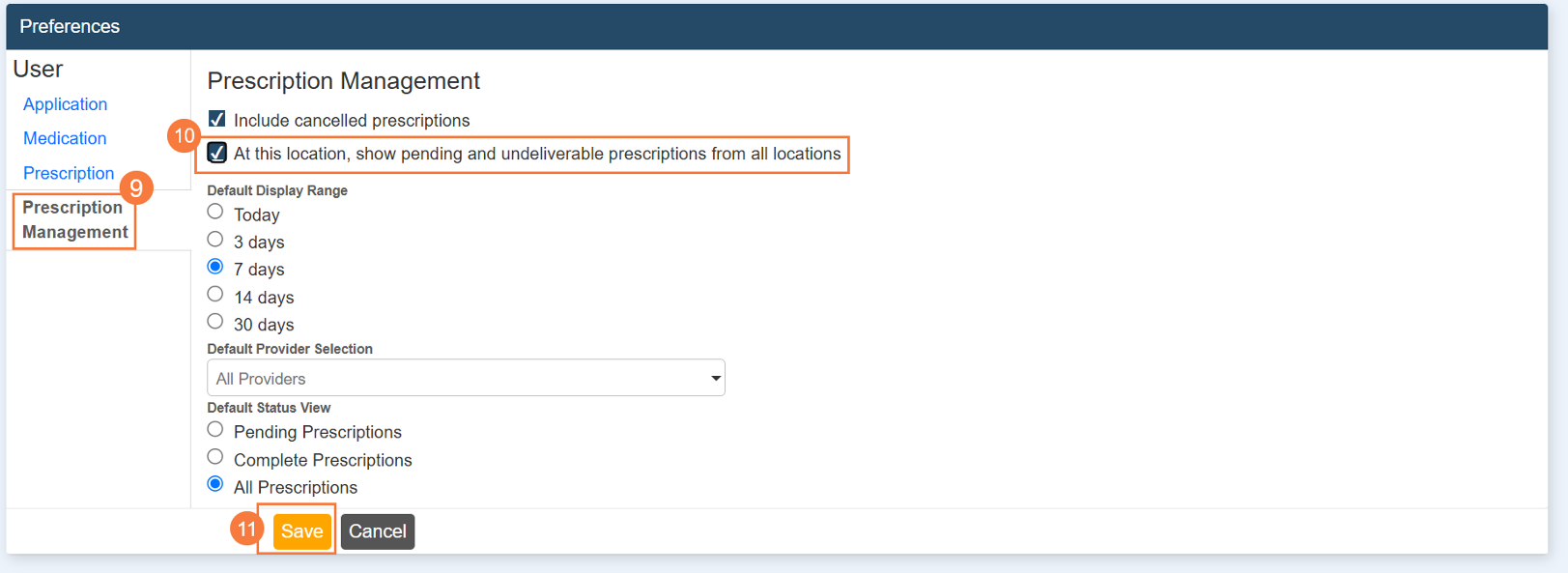The width and height of the screenshot is (1568, 573).
Task: Cancel preference changes
Action: [x=377, y=531]
